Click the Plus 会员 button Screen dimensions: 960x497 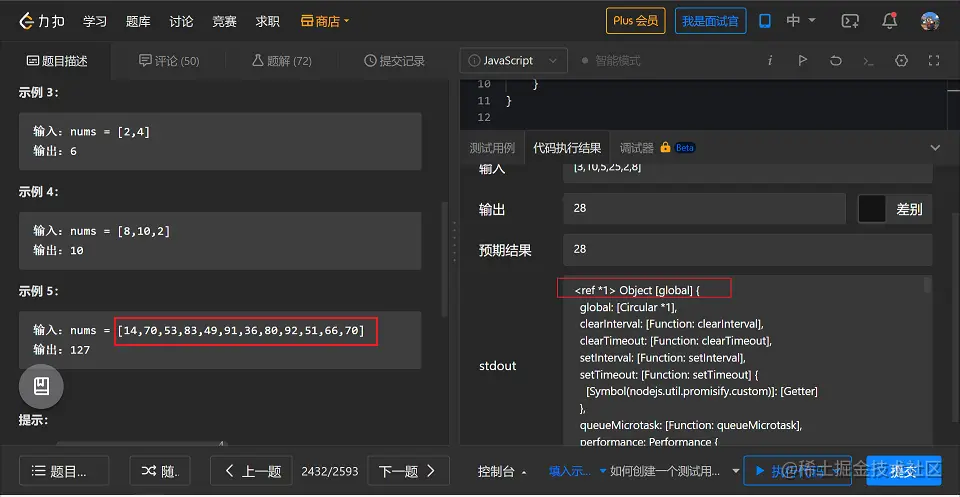(636, 21)
